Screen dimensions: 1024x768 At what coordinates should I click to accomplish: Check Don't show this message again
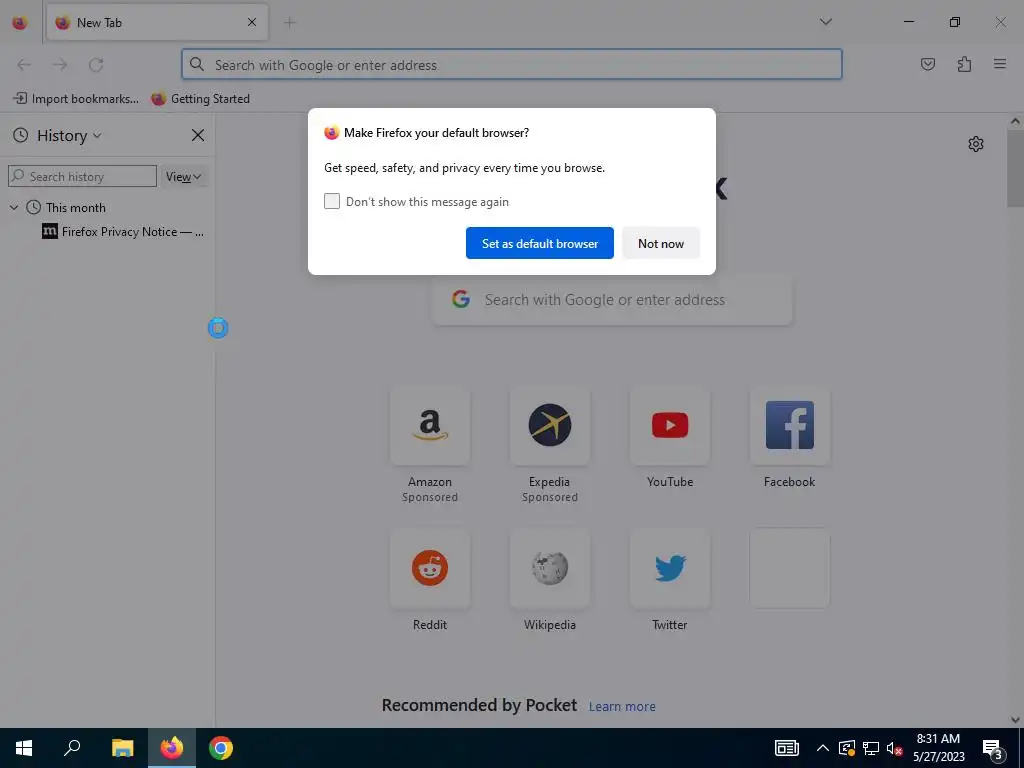(x=332, y=201)
